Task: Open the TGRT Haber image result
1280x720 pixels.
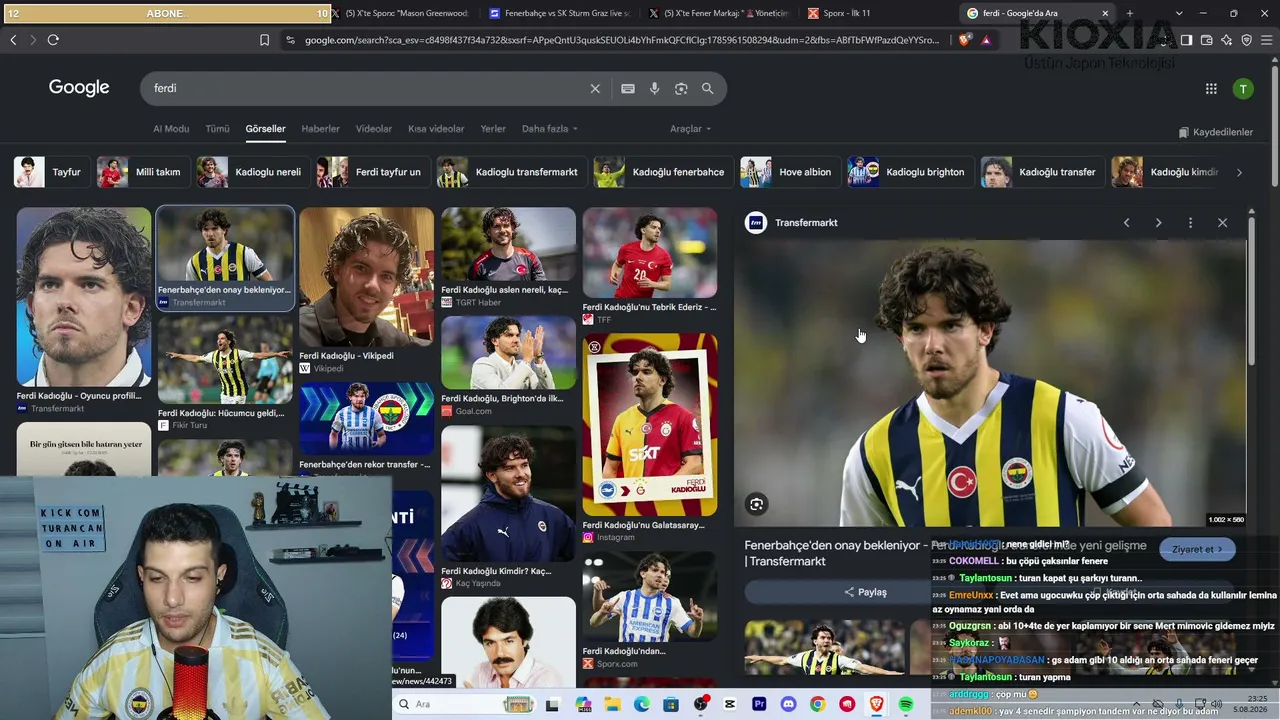Action: (x=508, y=257)
